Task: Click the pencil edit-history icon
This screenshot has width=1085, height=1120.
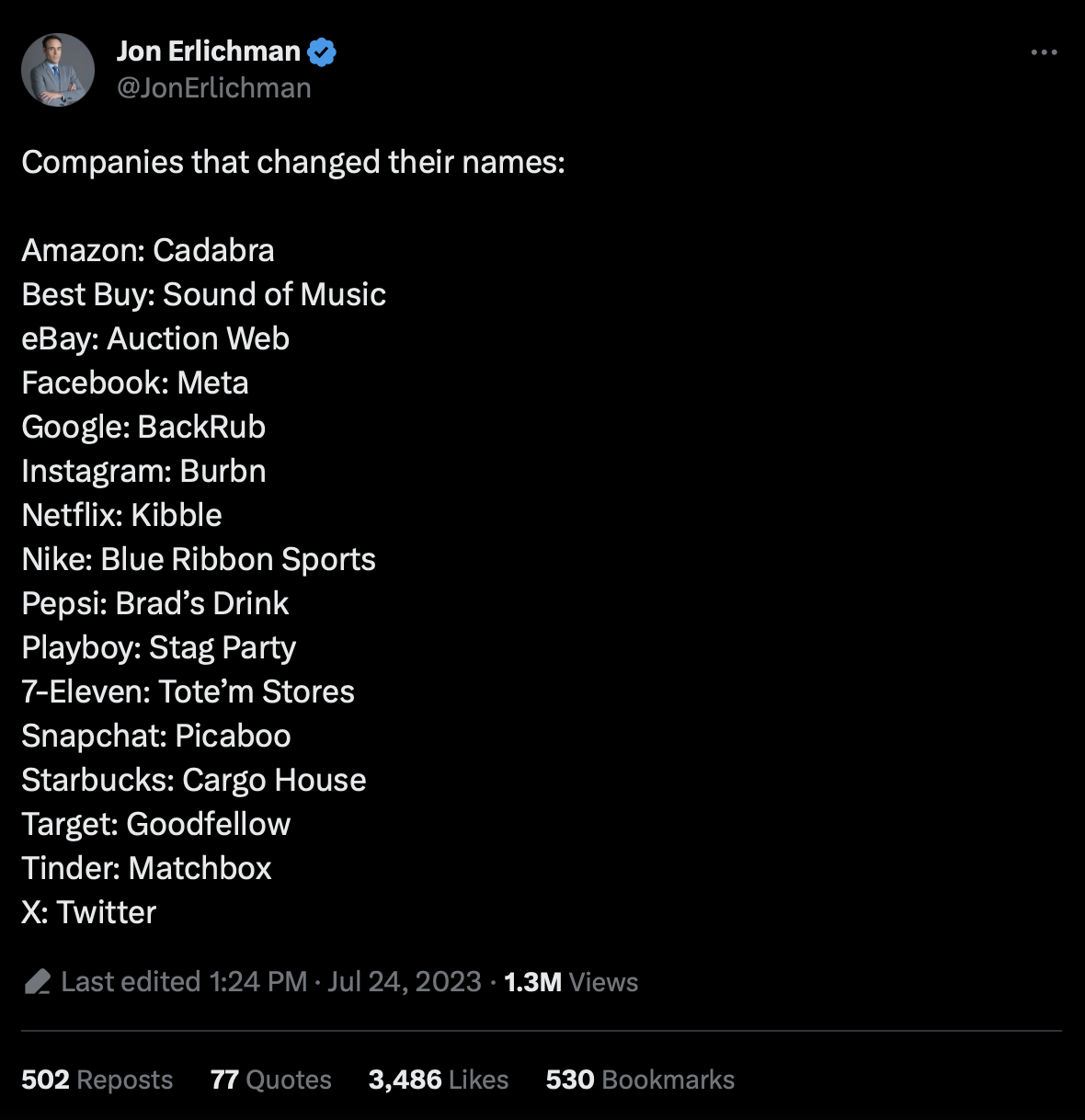Action: [x=38, y=982]
